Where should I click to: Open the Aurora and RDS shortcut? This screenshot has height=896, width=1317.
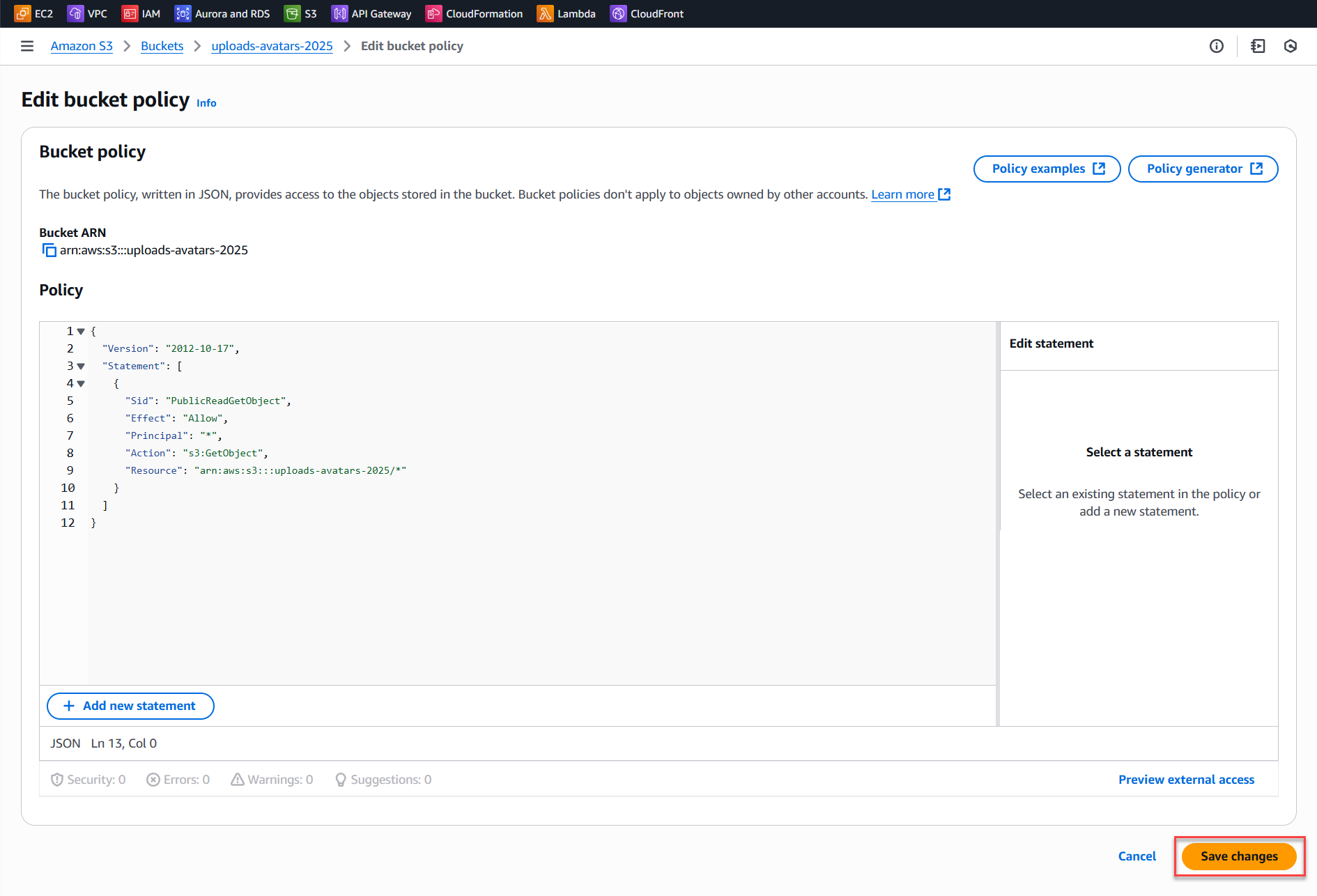[x=222, y=13]
